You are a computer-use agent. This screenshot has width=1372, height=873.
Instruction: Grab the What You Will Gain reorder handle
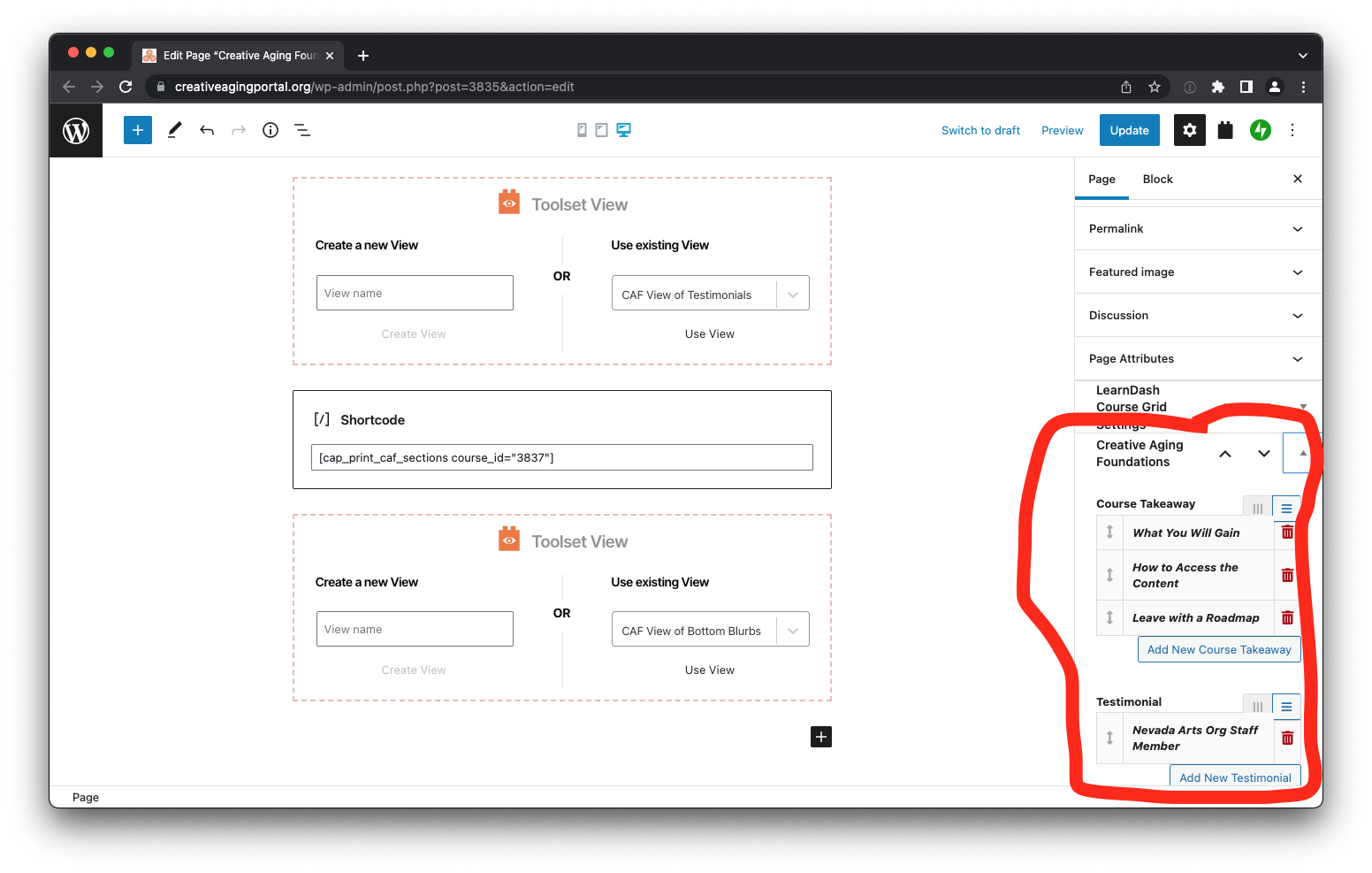pyautogui.click(x=1109, y=532)
